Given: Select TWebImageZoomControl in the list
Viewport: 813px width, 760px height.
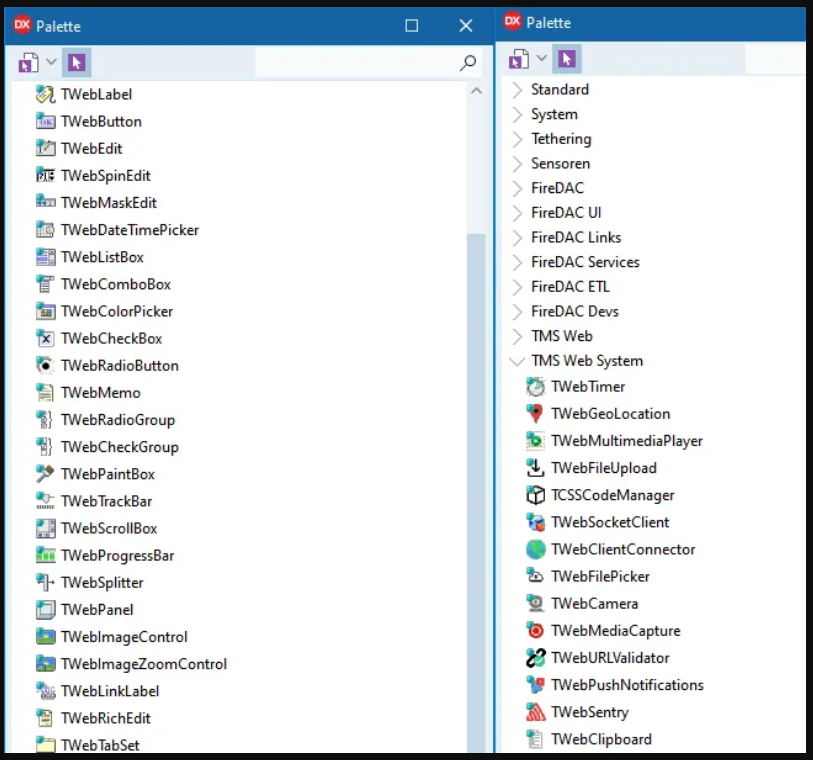Looking at the screenshot, I should click(x=144, y=664).
